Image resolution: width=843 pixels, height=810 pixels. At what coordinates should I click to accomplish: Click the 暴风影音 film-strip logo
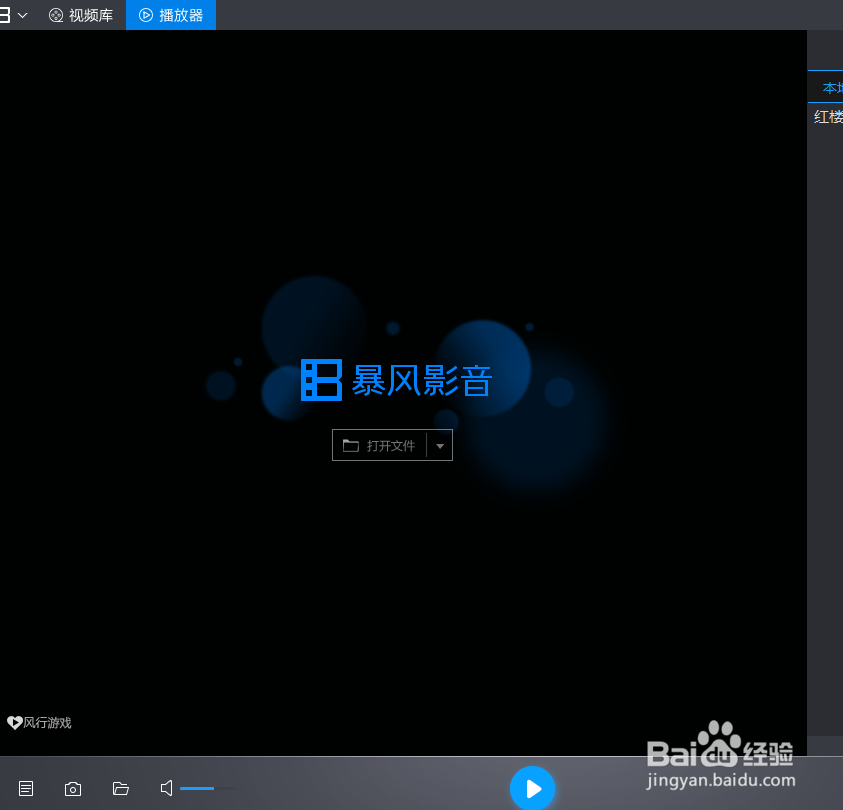pos(322,380)
